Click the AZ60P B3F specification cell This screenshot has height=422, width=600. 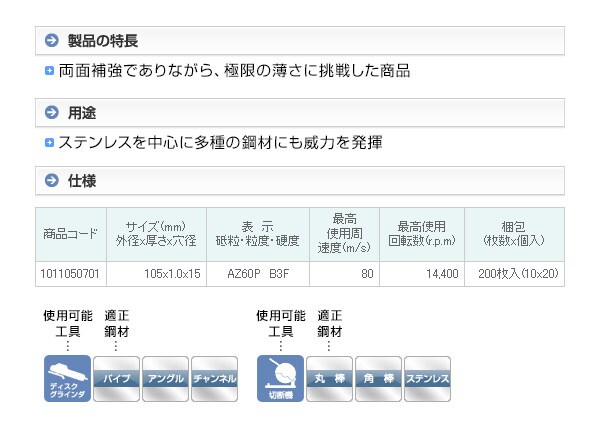257,273
